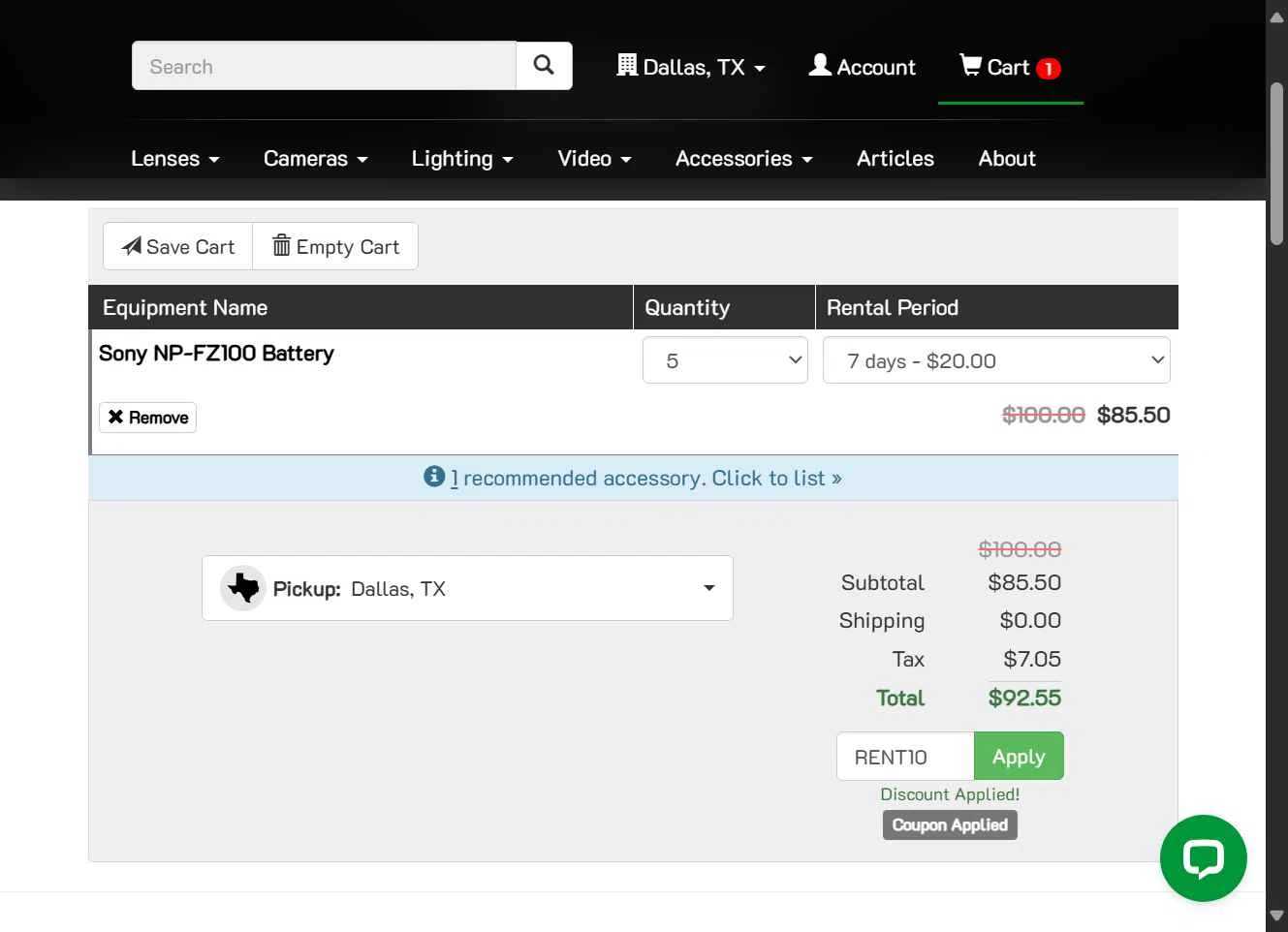Click the shopping cart icon in header
This screenshot has width=1288, height=932.
pos(970,65)
